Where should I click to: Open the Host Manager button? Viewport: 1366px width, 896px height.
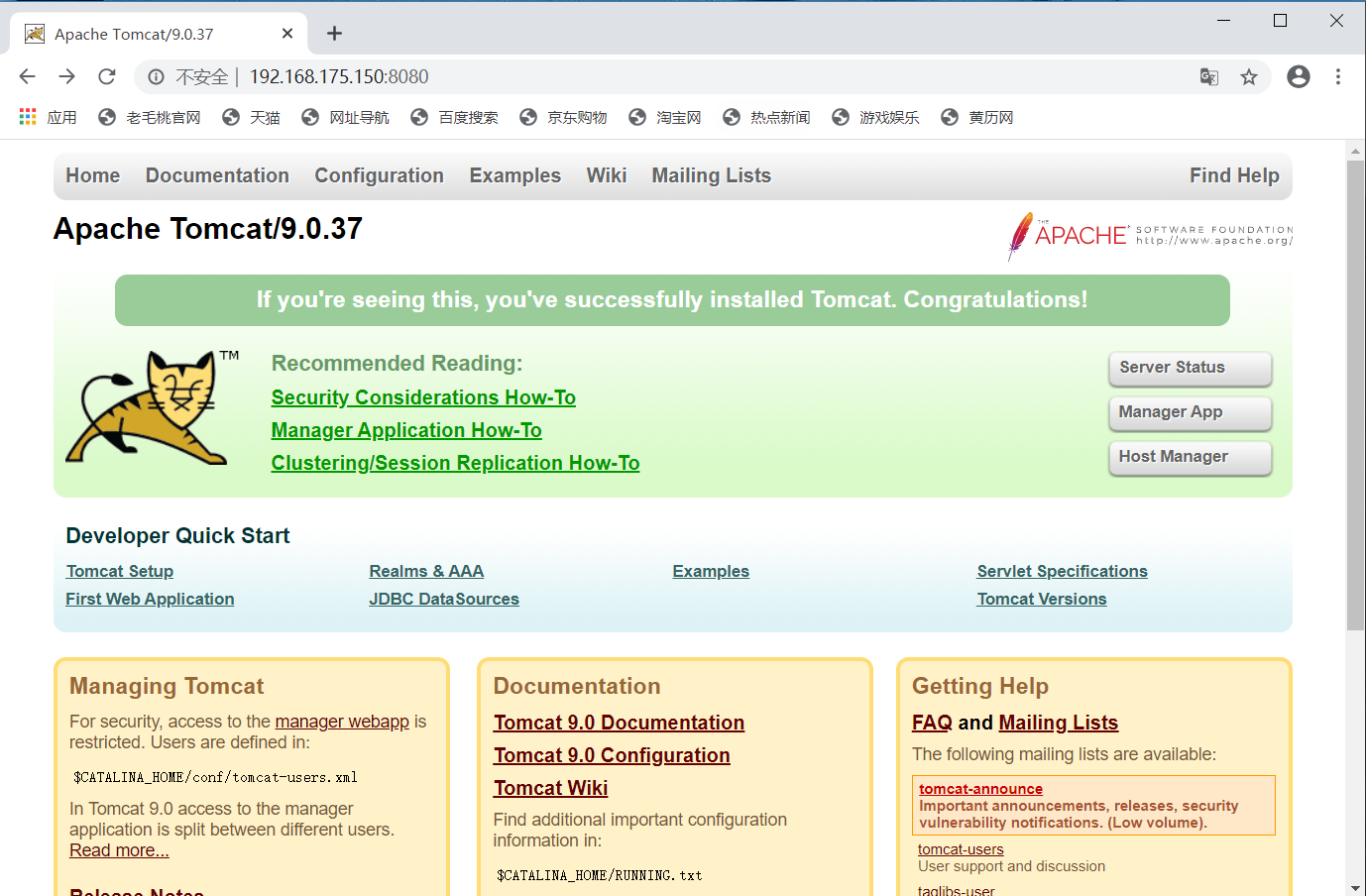tap(1190, 458)
